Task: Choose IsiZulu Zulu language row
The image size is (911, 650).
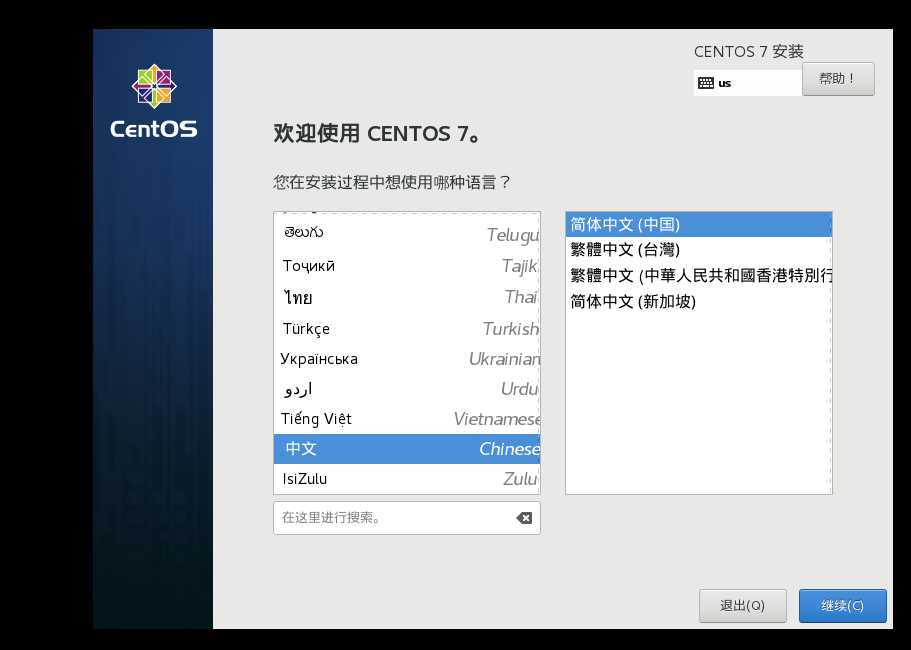Action: [407, 479]
